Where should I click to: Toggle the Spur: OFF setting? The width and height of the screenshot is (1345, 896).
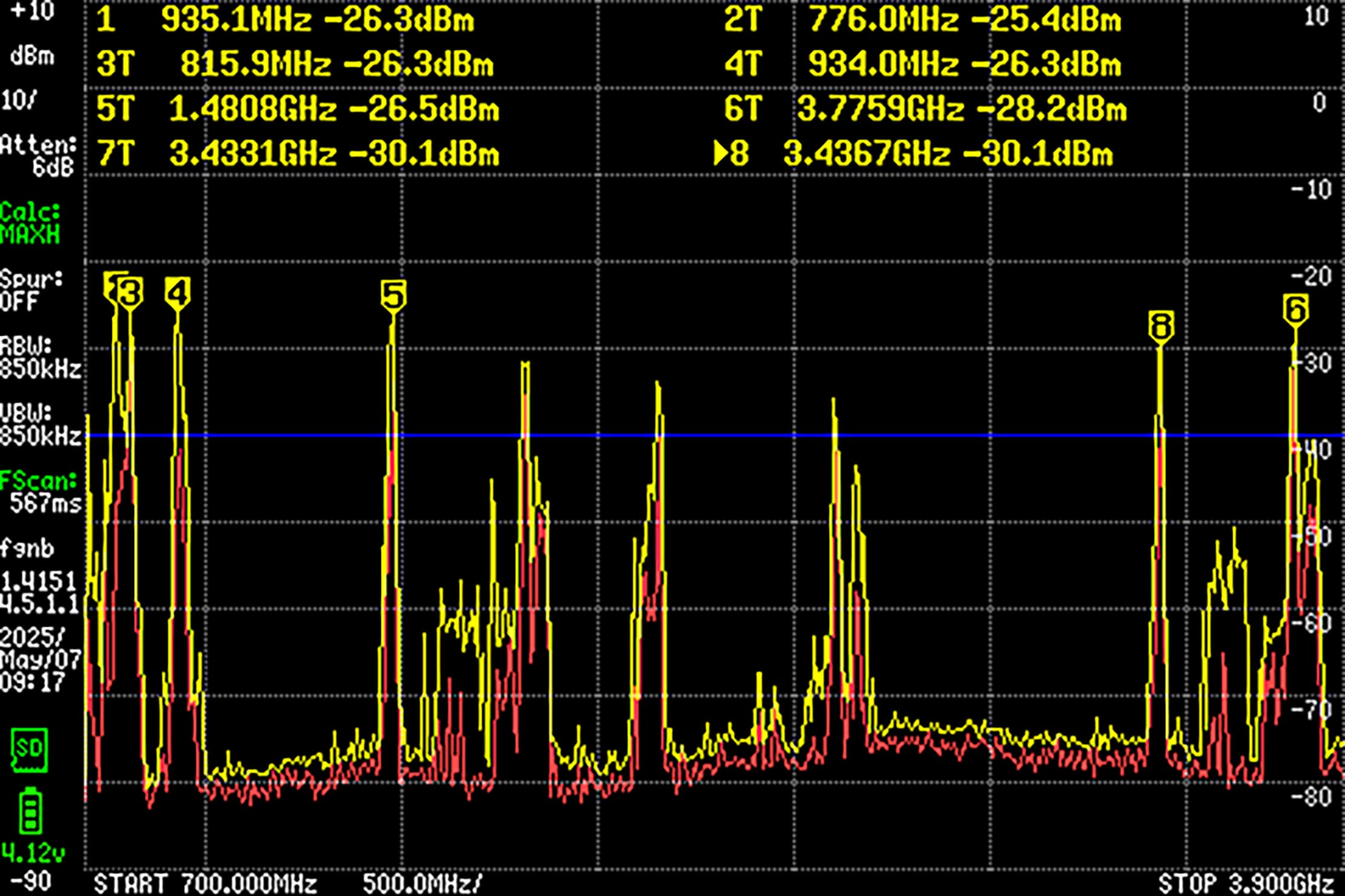click(27, 290)
